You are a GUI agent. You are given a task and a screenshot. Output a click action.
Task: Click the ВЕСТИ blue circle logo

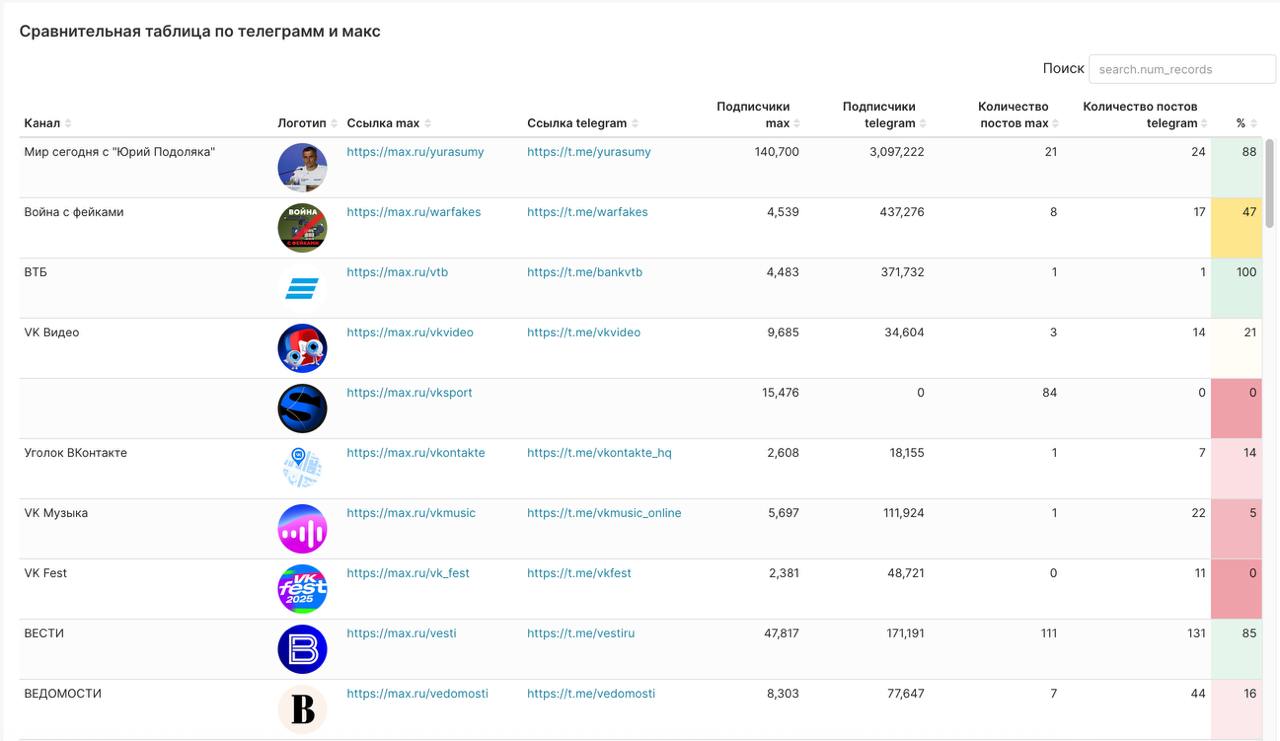(302, 649)
